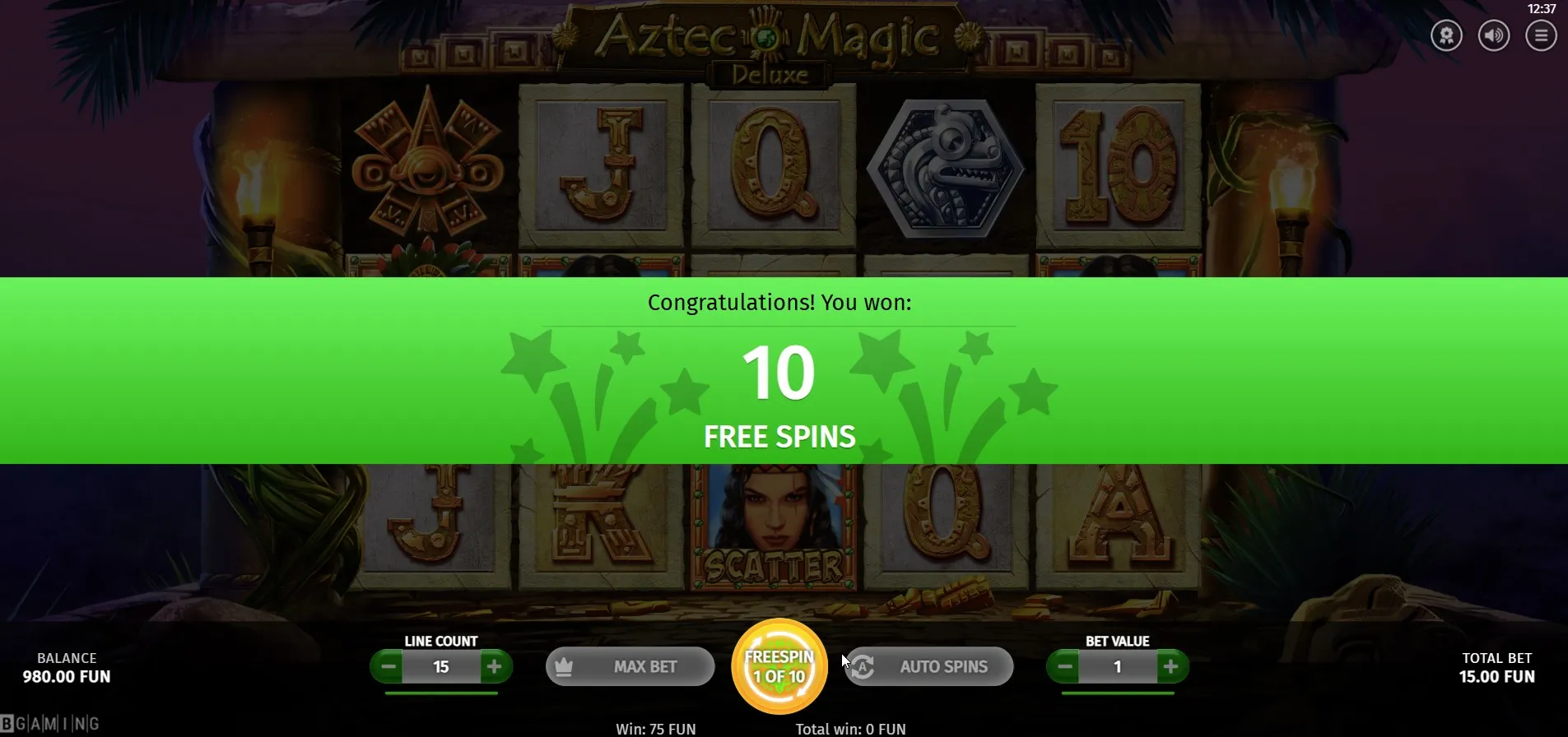Increase the bet value with plus

(1171, 666)
